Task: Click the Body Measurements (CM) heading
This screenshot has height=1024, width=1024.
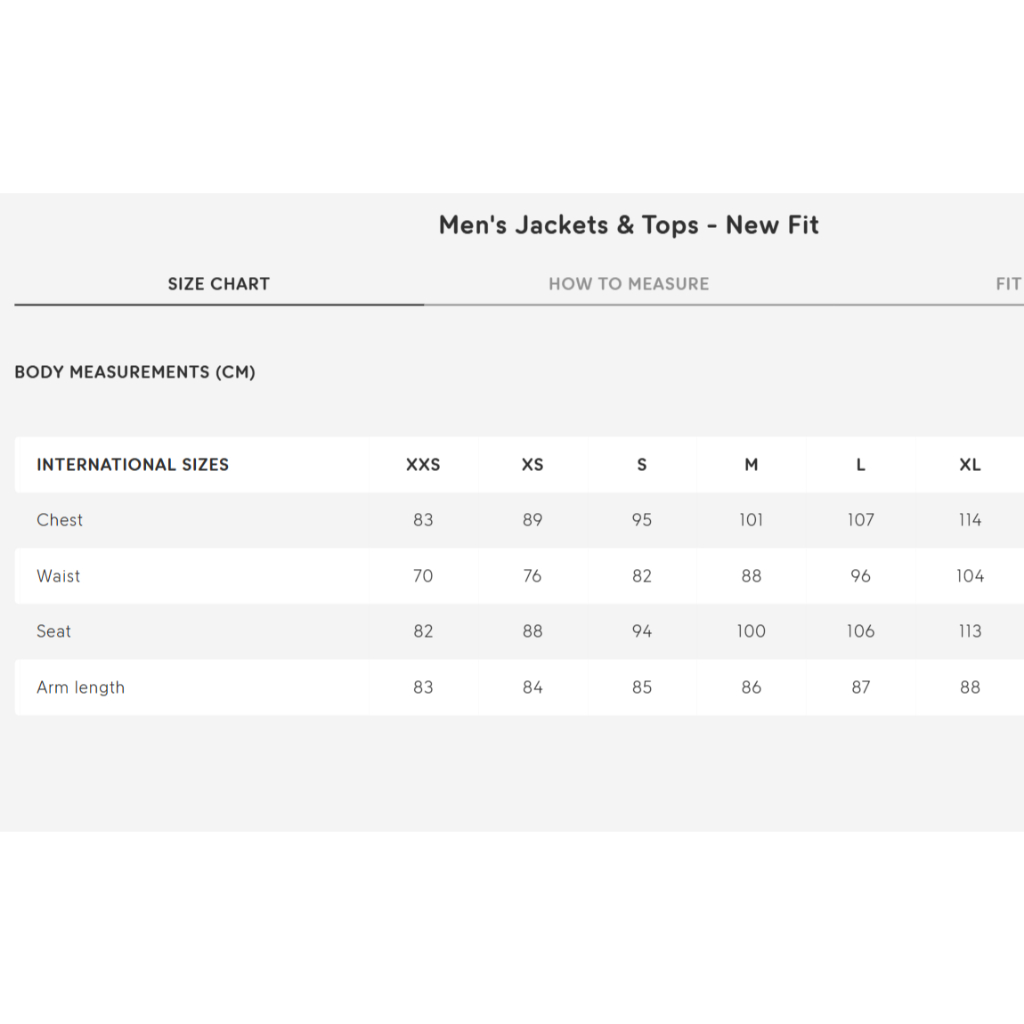Action: point(135,372)
